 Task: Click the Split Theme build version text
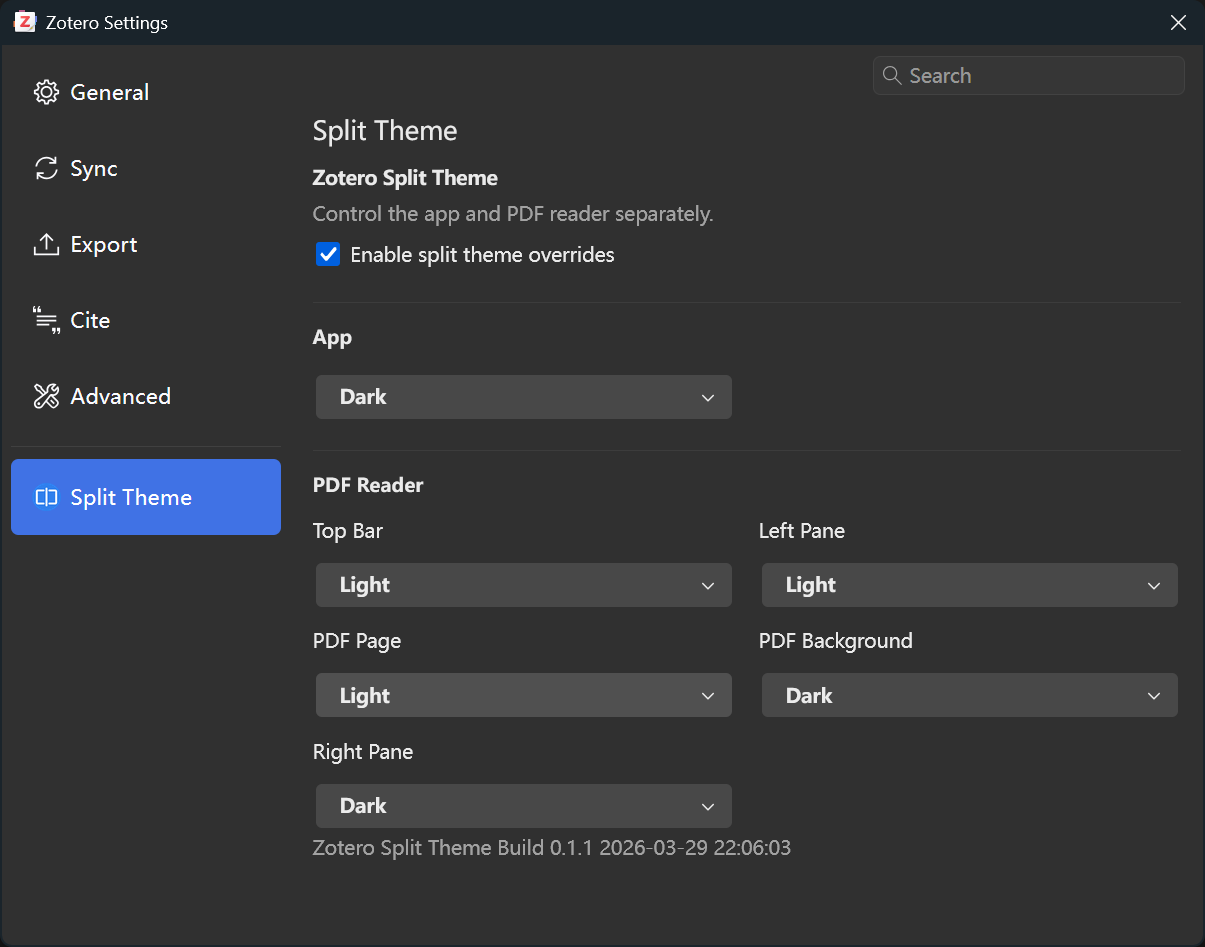coord(552,848)
